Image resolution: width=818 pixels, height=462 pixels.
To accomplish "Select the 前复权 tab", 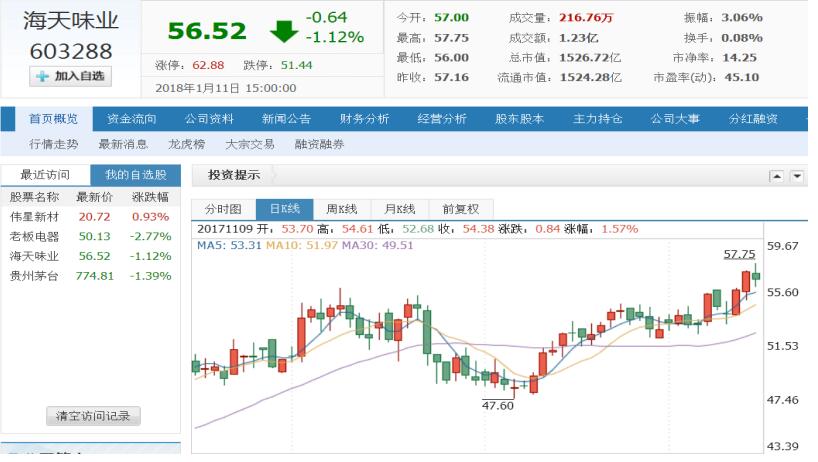I will pyautogui.click(x=461, y=209).
